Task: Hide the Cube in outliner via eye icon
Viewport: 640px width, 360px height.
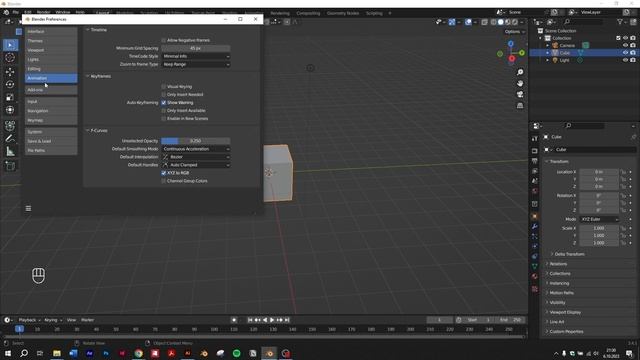Action: pos(625,53)
